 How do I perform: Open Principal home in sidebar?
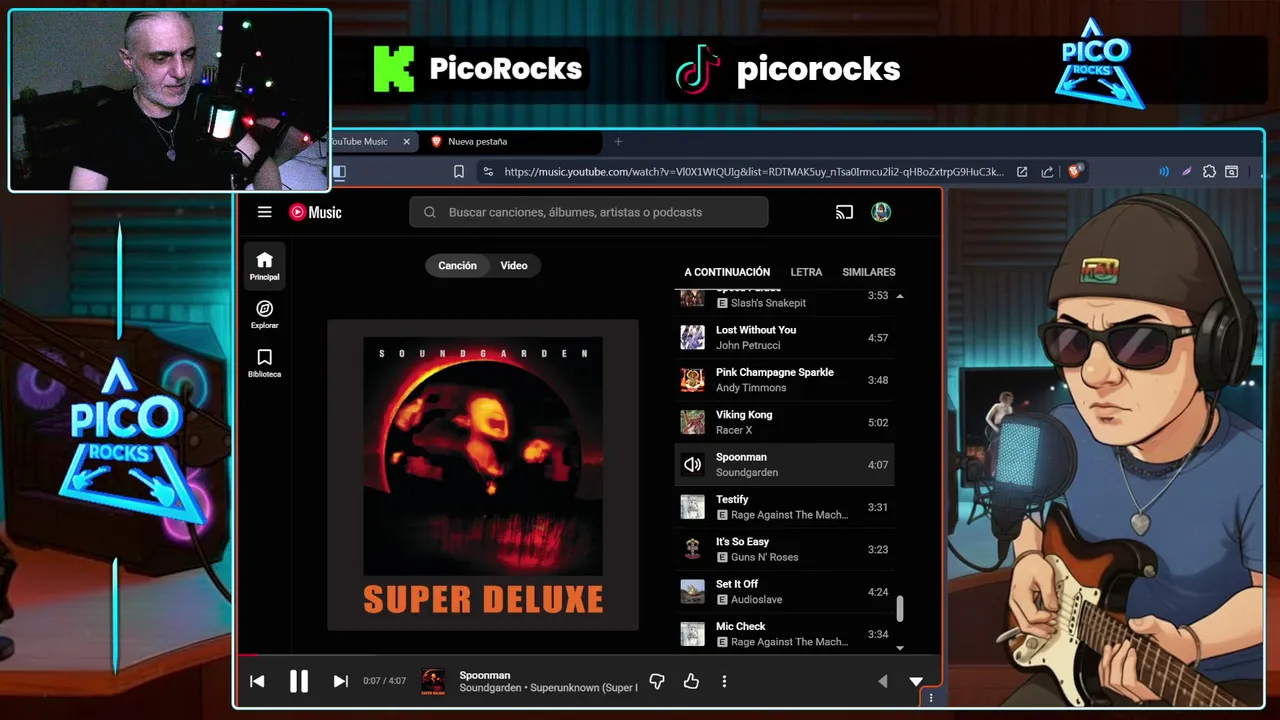tap(264, 266)
